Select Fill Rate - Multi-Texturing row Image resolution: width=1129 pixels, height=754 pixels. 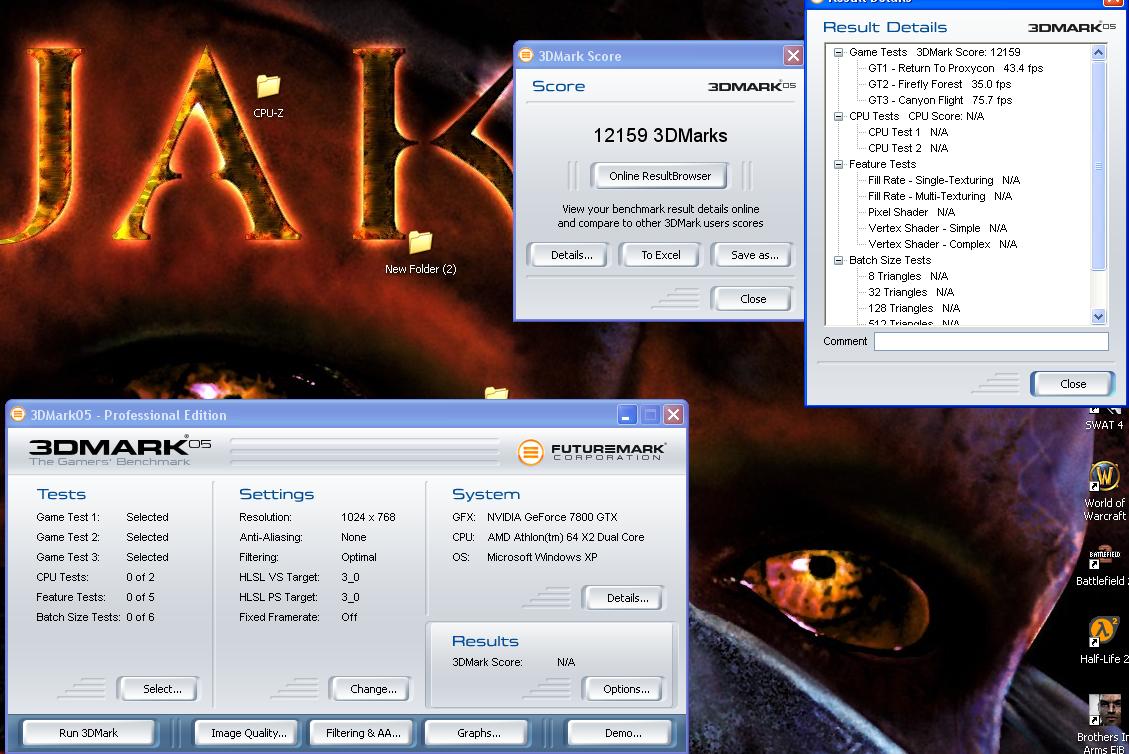(x=940, y=196)
